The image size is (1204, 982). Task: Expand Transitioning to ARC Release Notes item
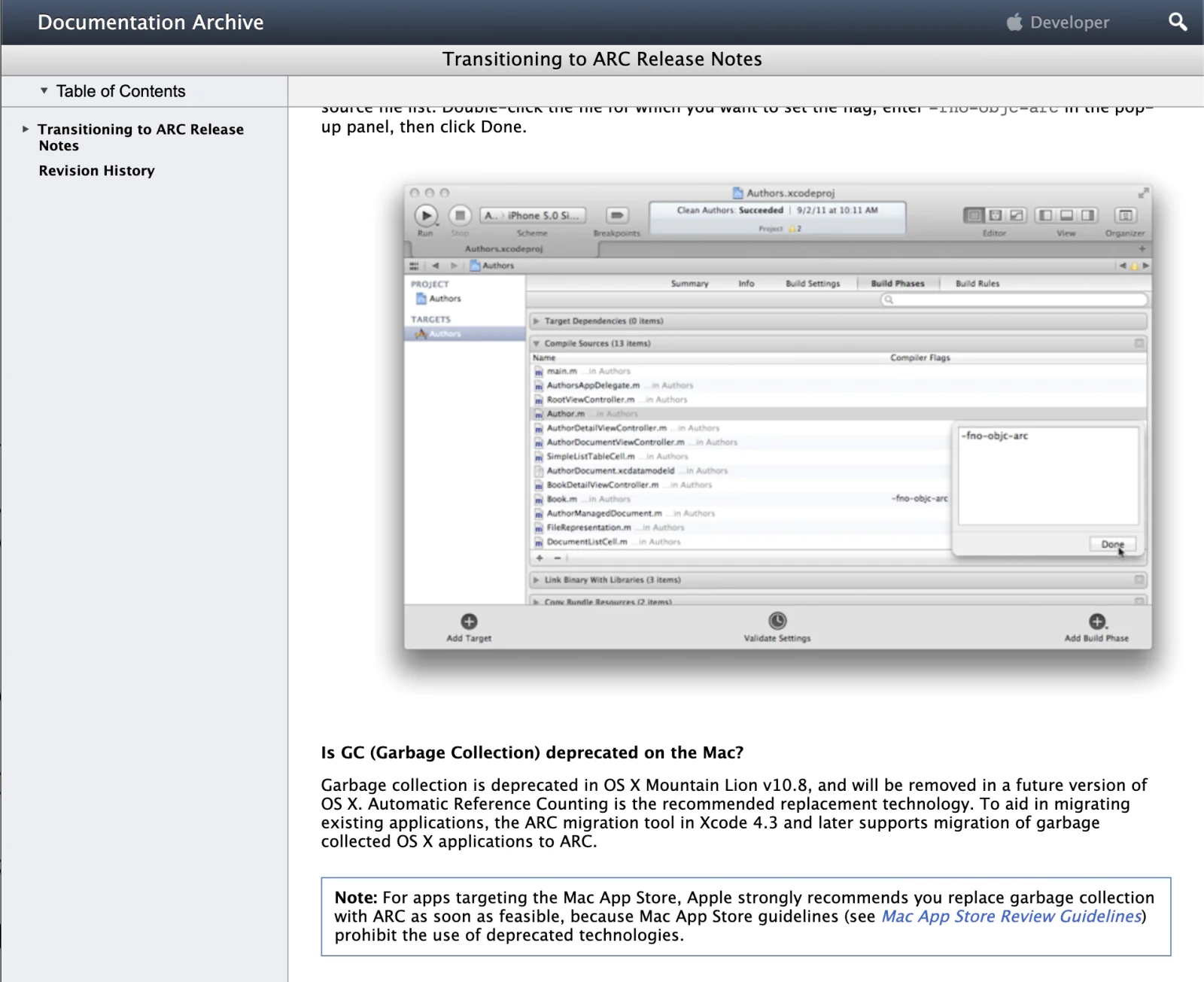pyautogui.click(x=26, y=129)
